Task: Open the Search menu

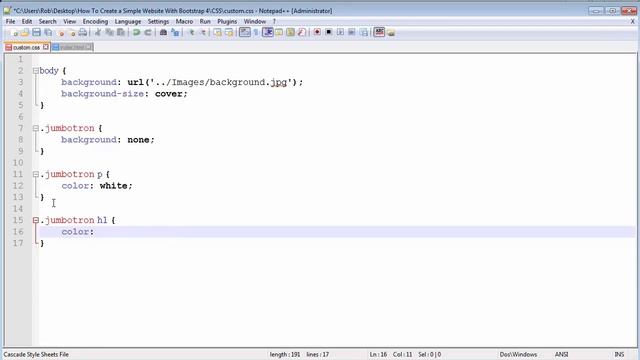Action: point(47,21)
